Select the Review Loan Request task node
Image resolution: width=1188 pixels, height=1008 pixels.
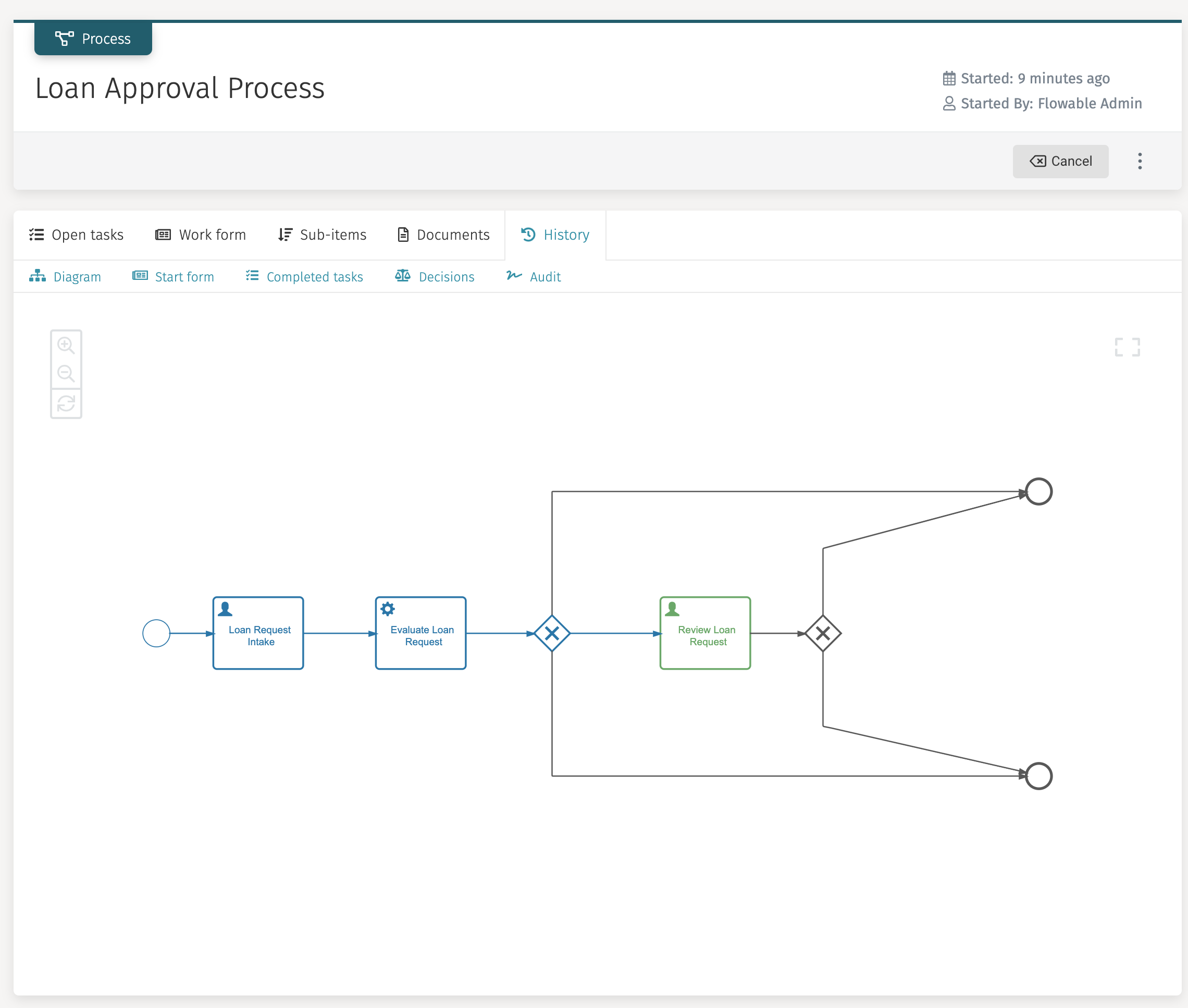705,633
